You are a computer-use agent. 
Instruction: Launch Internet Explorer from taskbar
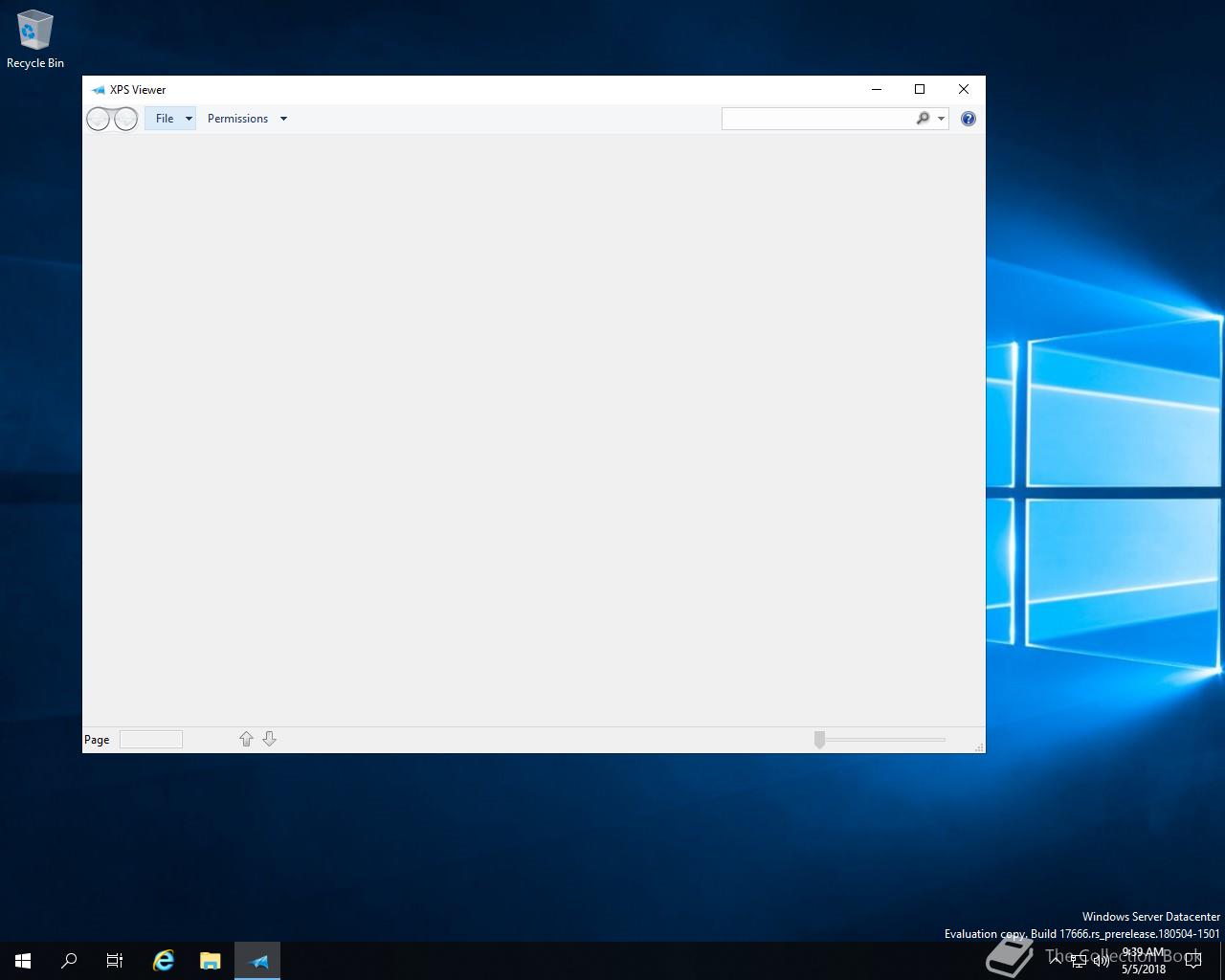click(164, 961)
